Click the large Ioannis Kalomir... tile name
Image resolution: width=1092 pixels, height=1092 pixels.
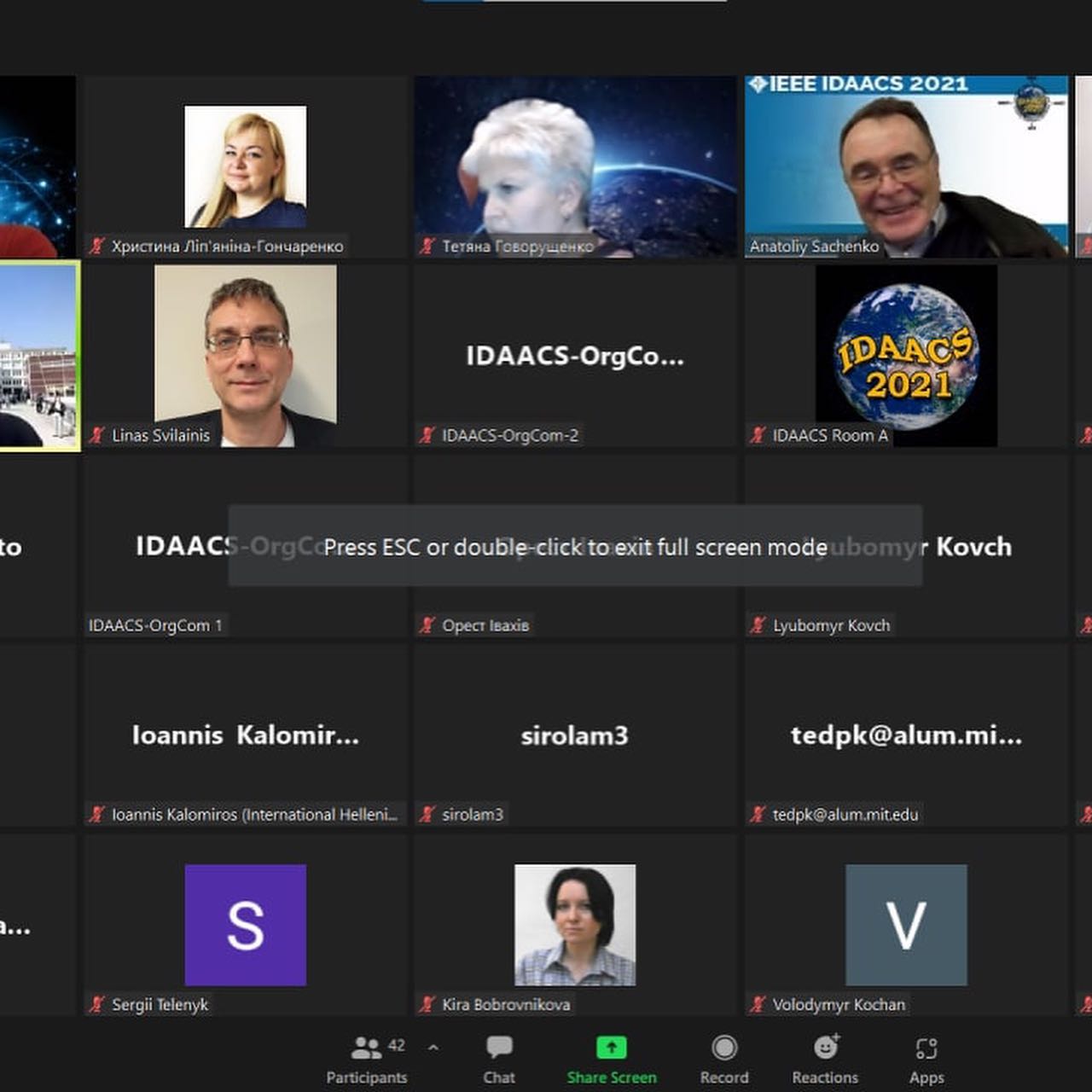[x=246, y=735]
